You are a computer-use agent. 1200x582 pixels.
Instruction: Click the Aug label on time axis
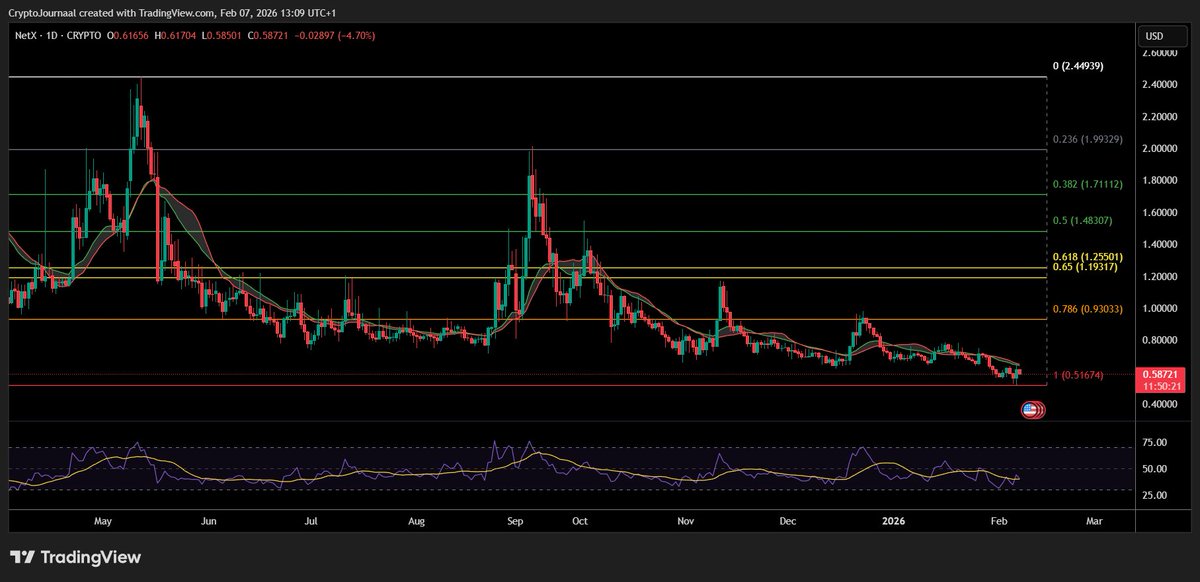(x=418, y=521)
